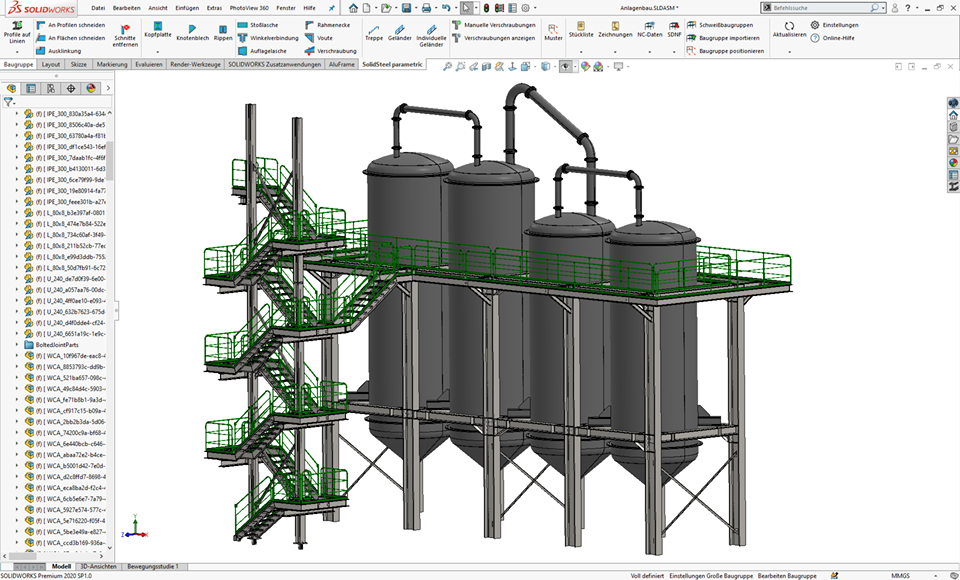960x580 pixels.
Task: Click the Treppe stair tool
Action: tap(373, 32)
